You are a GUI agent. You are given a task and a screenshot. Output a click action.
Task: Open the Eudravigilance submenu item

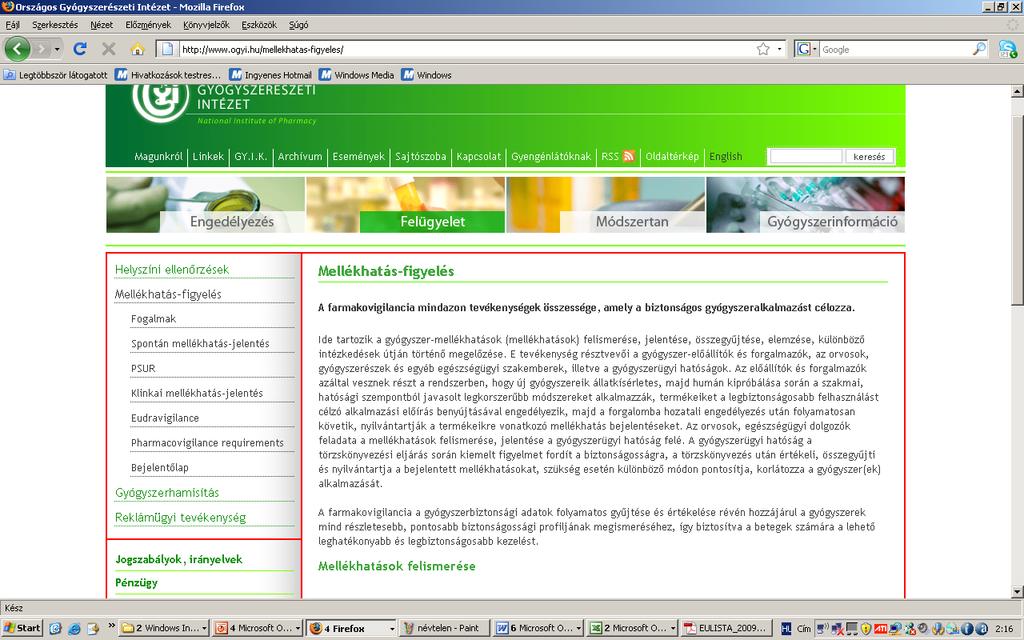(165, 418)
